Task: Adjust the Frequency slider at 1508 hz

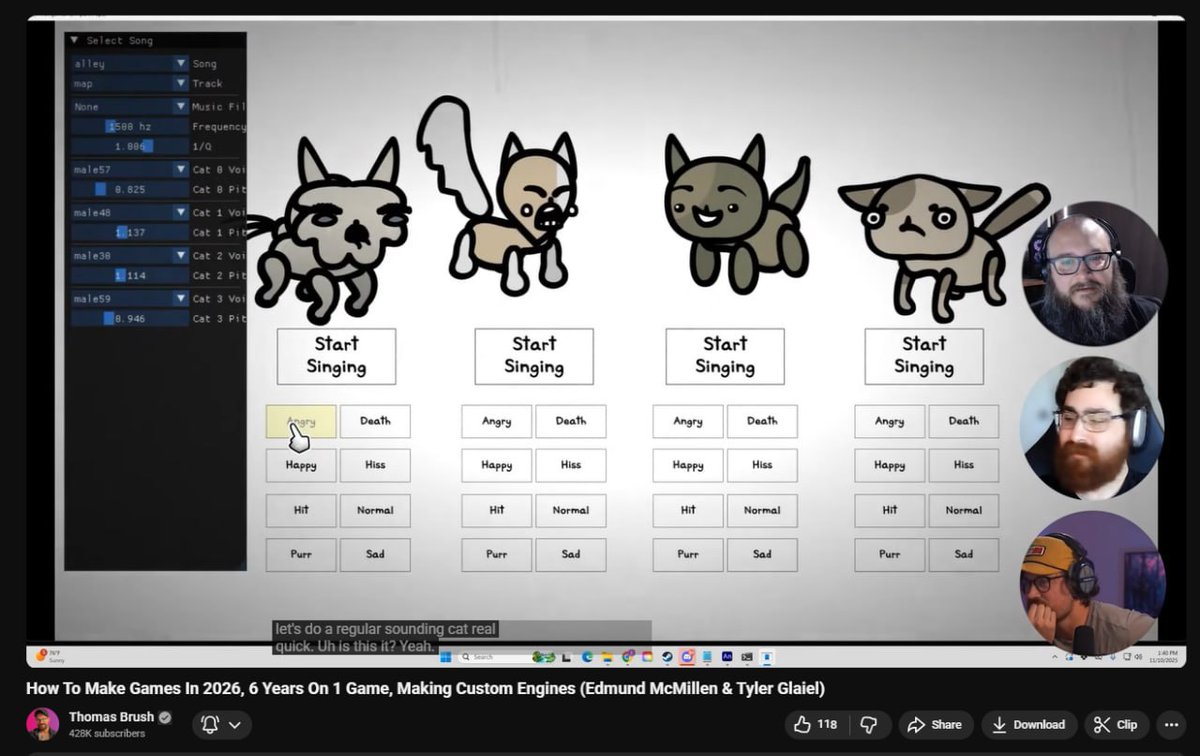Action: [129, 127]
